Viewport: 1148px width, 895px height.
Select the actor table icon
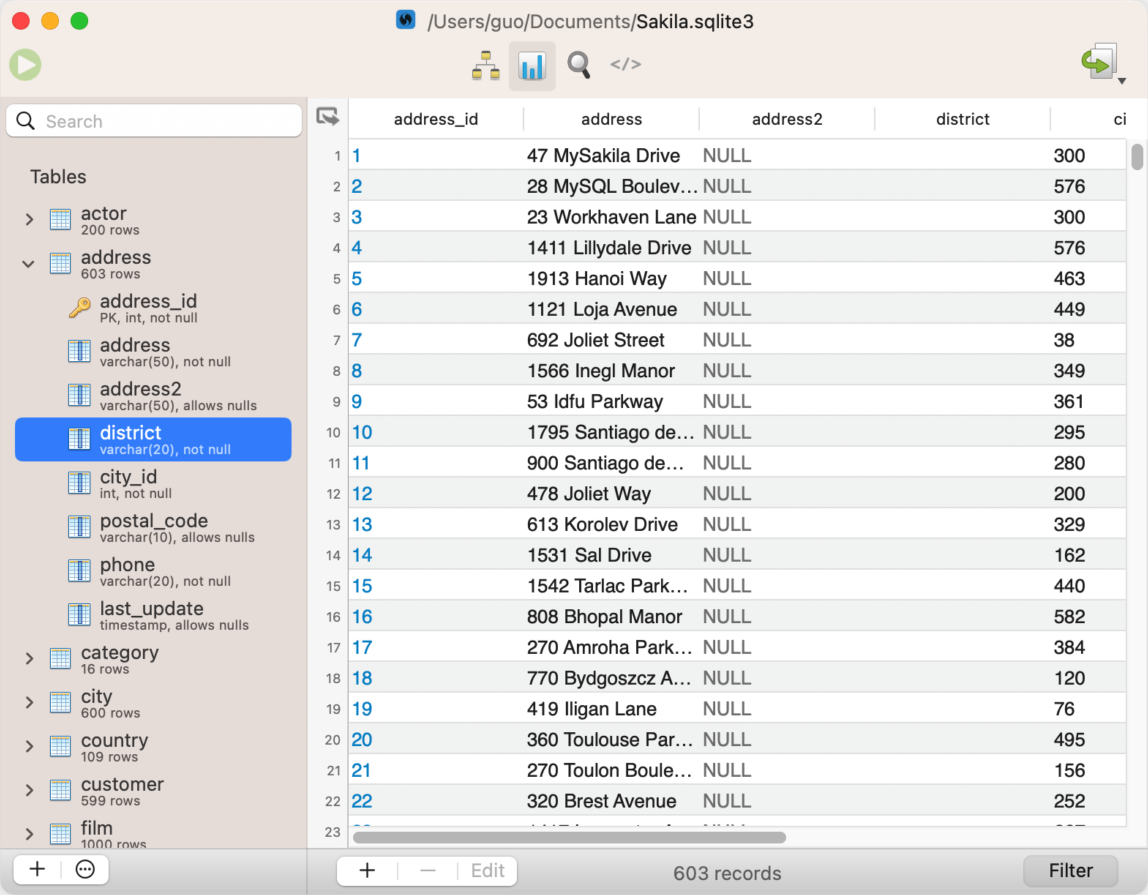click(60, 220)
